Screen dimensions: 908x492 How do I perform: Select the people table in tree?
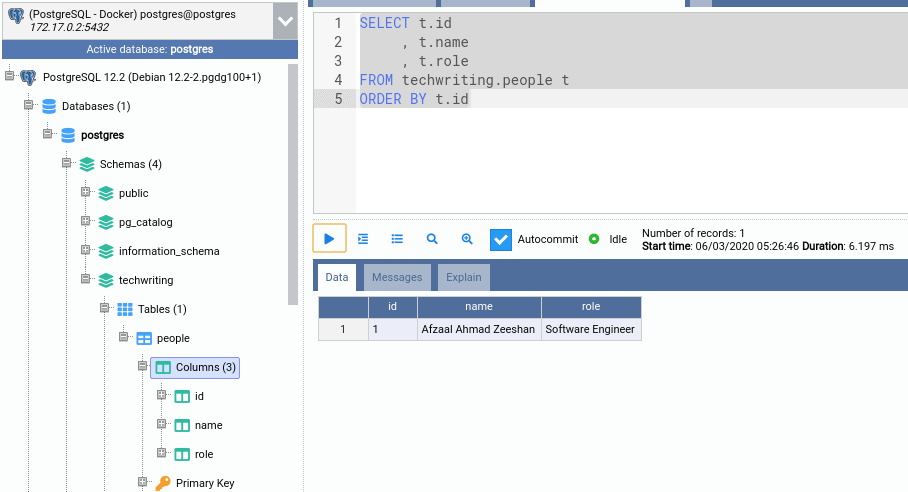click(173, 338)
